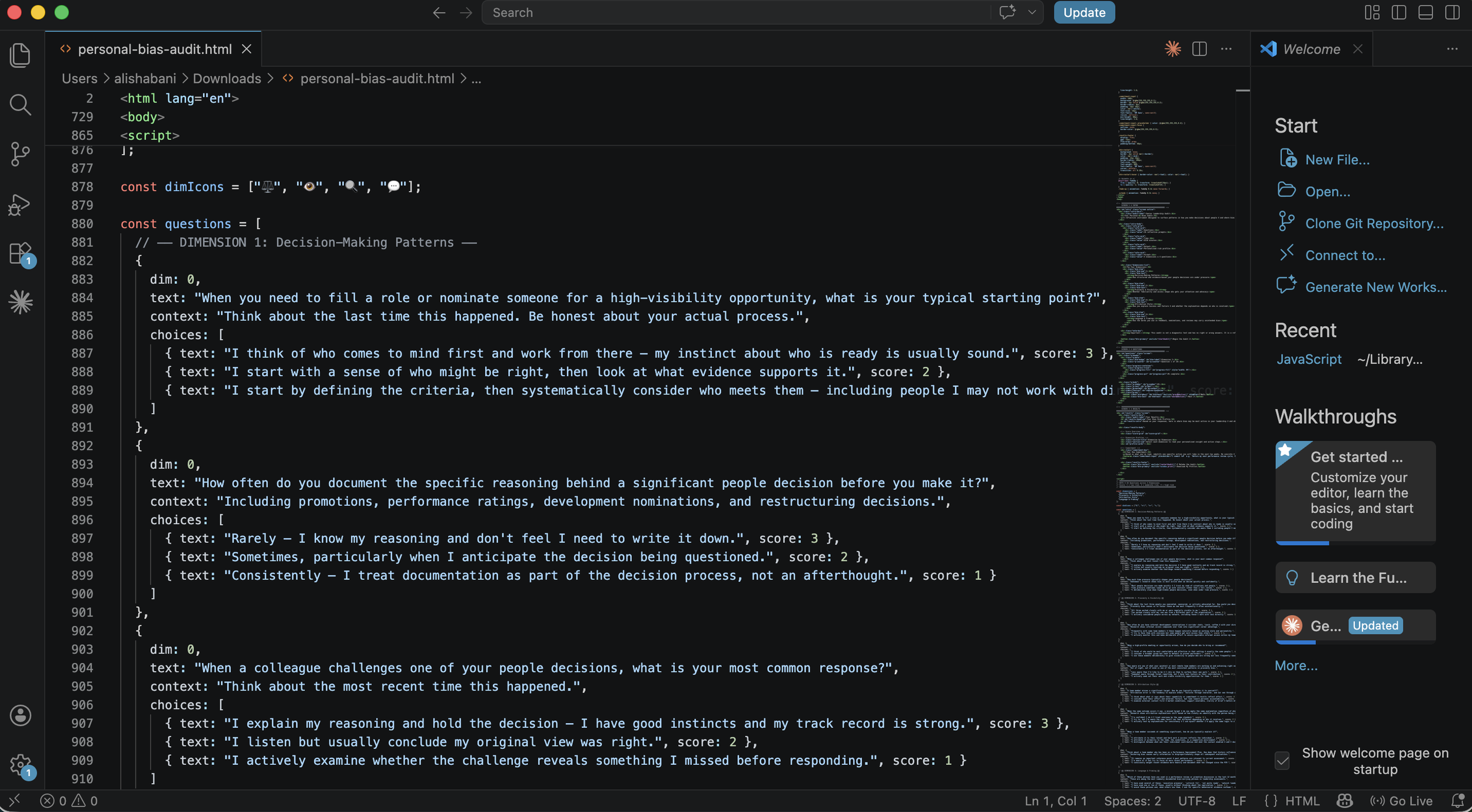Screen dimensions: 1472x812
Task: Select the Welcome tab
Action: [1311, 49]
